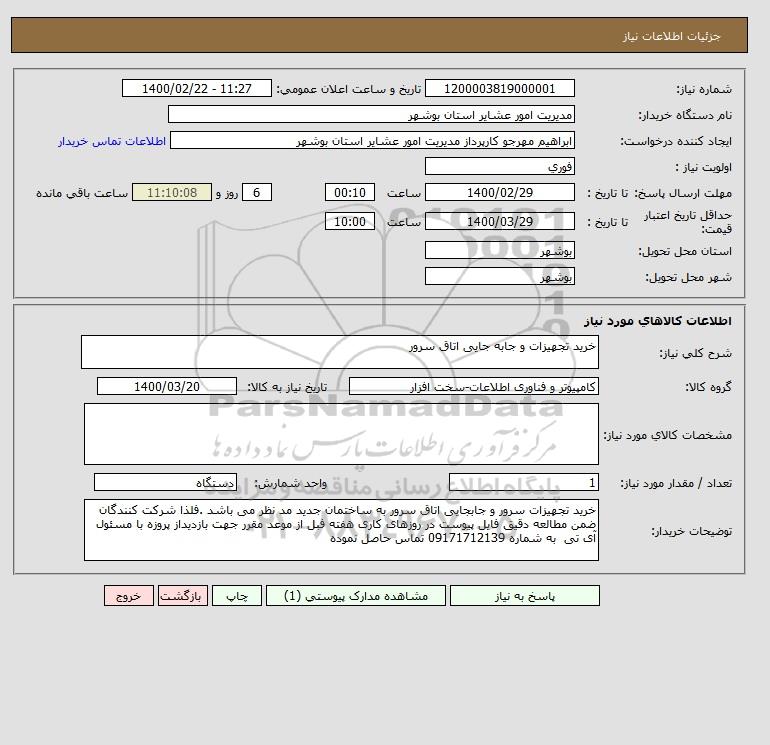Click the deadline time field 00:10
770x745 pixels.
[350, 193]
